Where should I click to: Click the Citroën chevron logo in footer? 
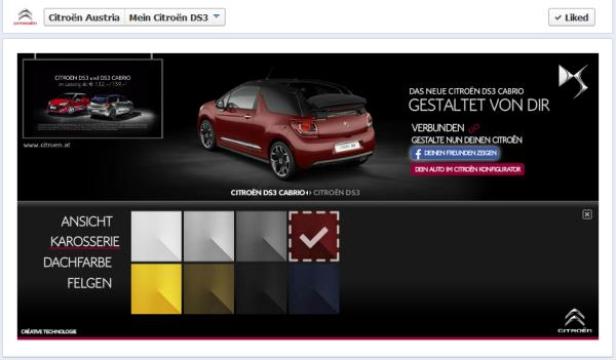click(x=574, y=321)
